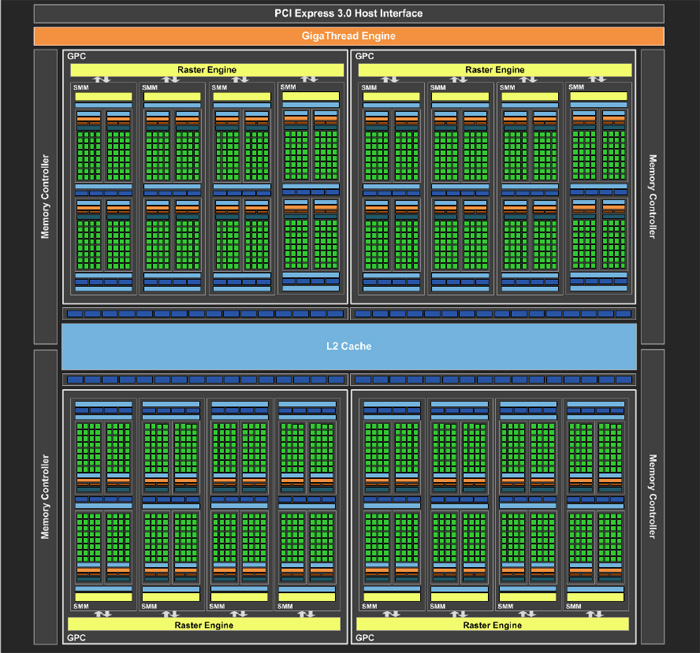Click the Raster Engine in top-left GPC

[x=205, y=70]
